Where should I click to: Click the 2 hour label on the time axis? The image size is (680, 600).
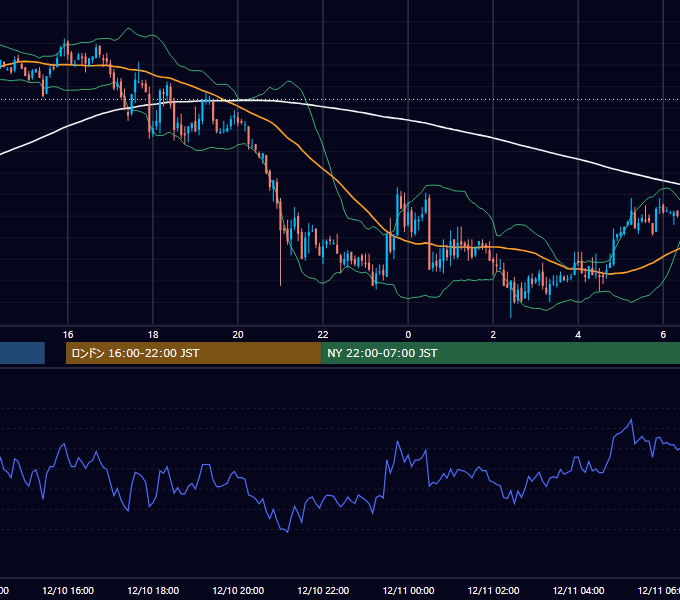493,335
